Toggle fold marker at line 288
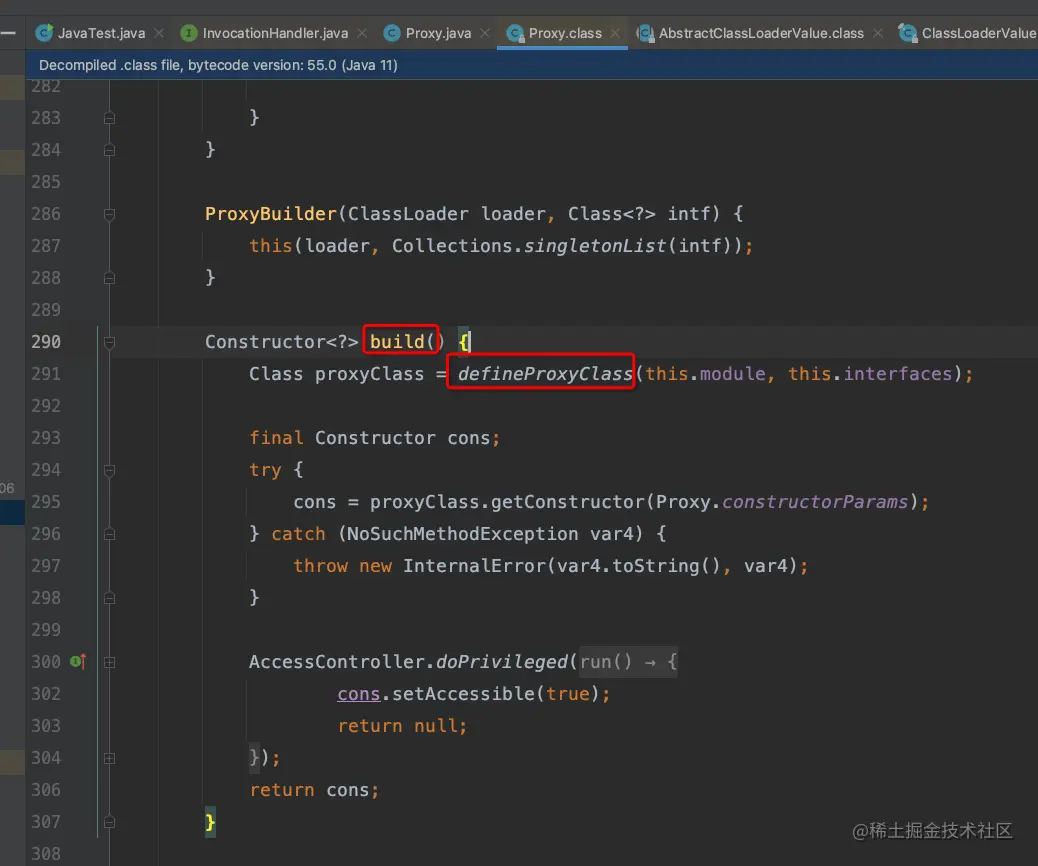This screenshot has width=1038, height=866. pyautogui.click(x=109, y=278)
